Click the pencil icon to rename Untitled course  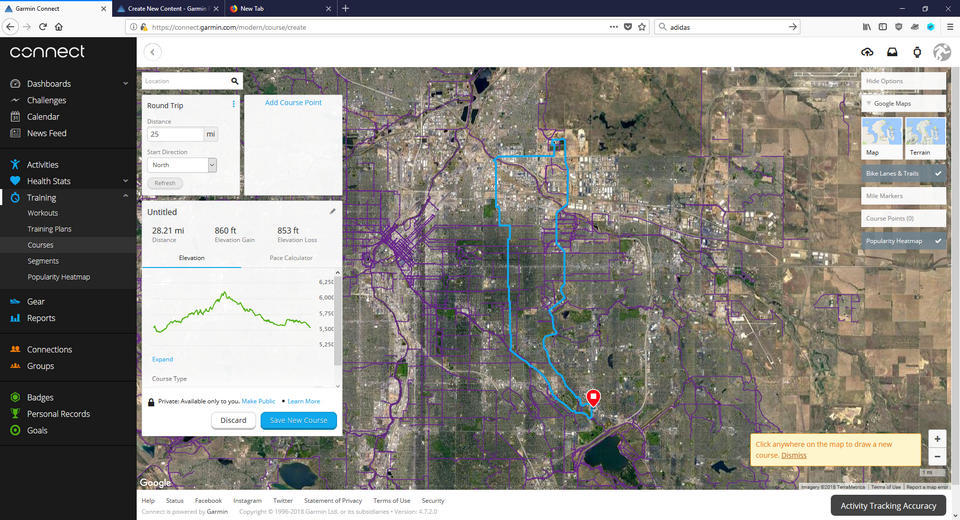click(x=333, y=212)
